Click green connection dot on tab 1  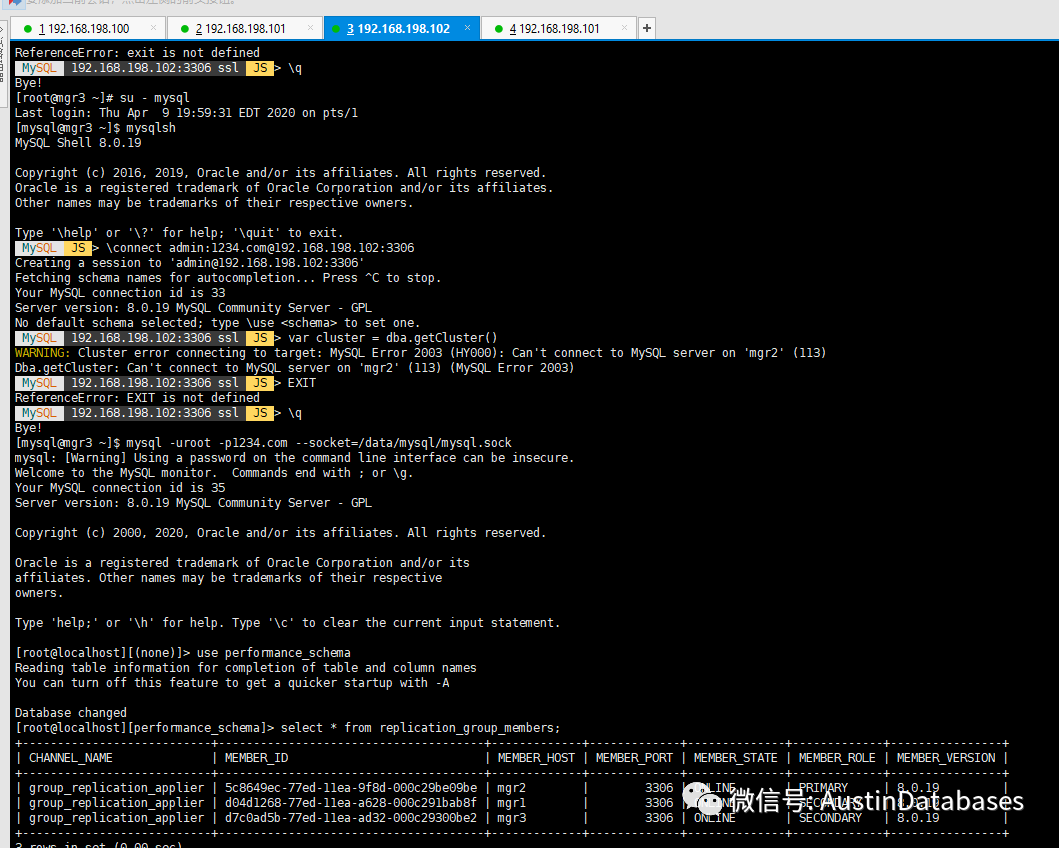pyautogui.click(x=29, y=28)
